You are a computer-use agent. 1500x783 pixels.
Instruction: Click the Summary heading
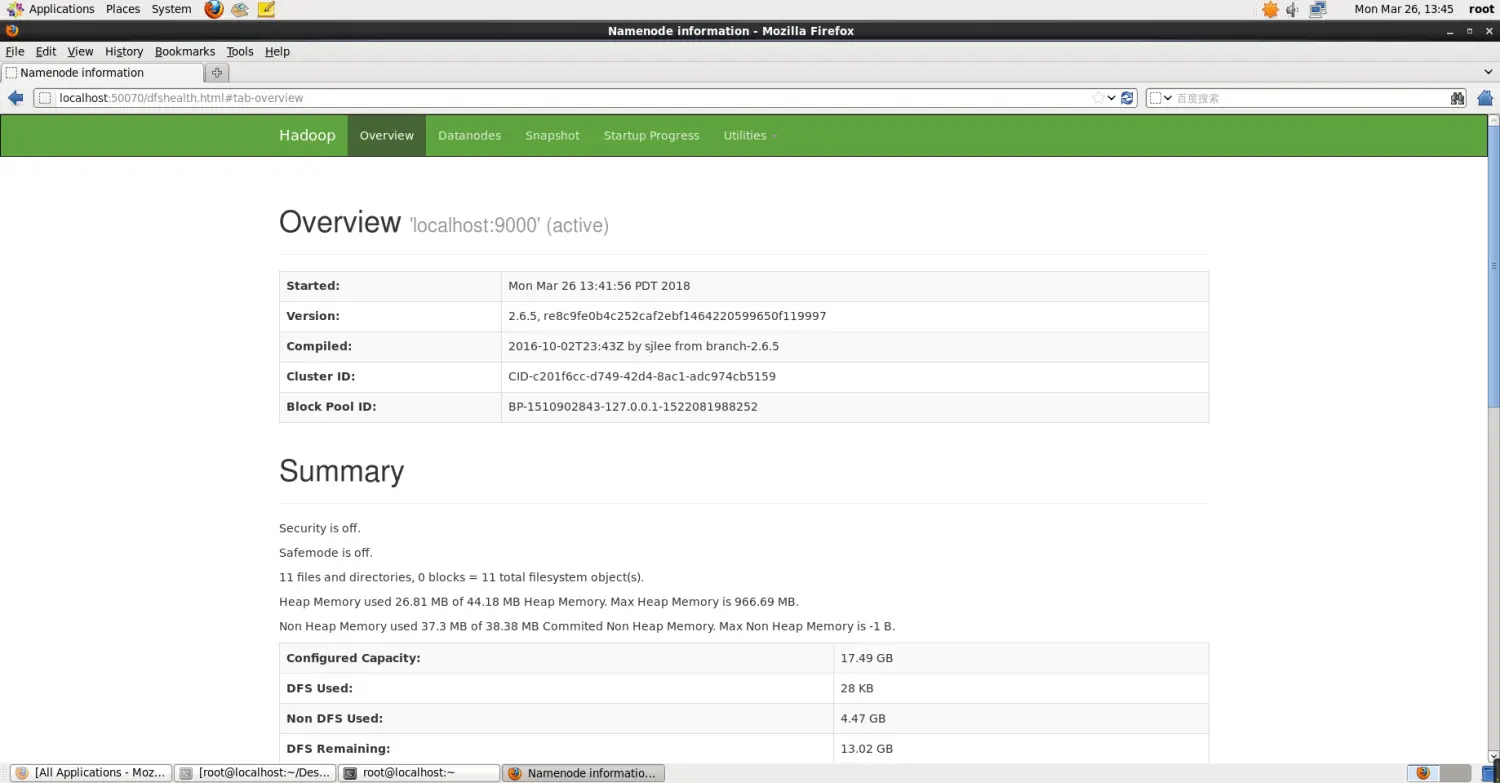point(341,471)
